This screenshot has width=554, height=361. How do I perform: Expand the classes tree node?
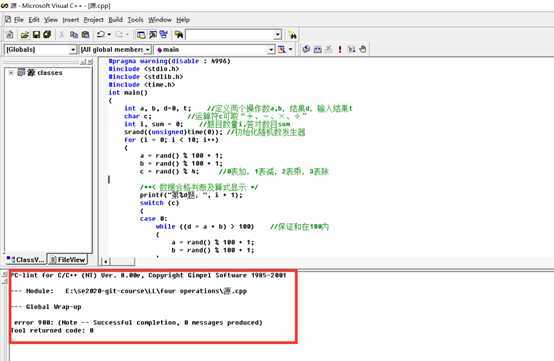(x=11, y=73)
